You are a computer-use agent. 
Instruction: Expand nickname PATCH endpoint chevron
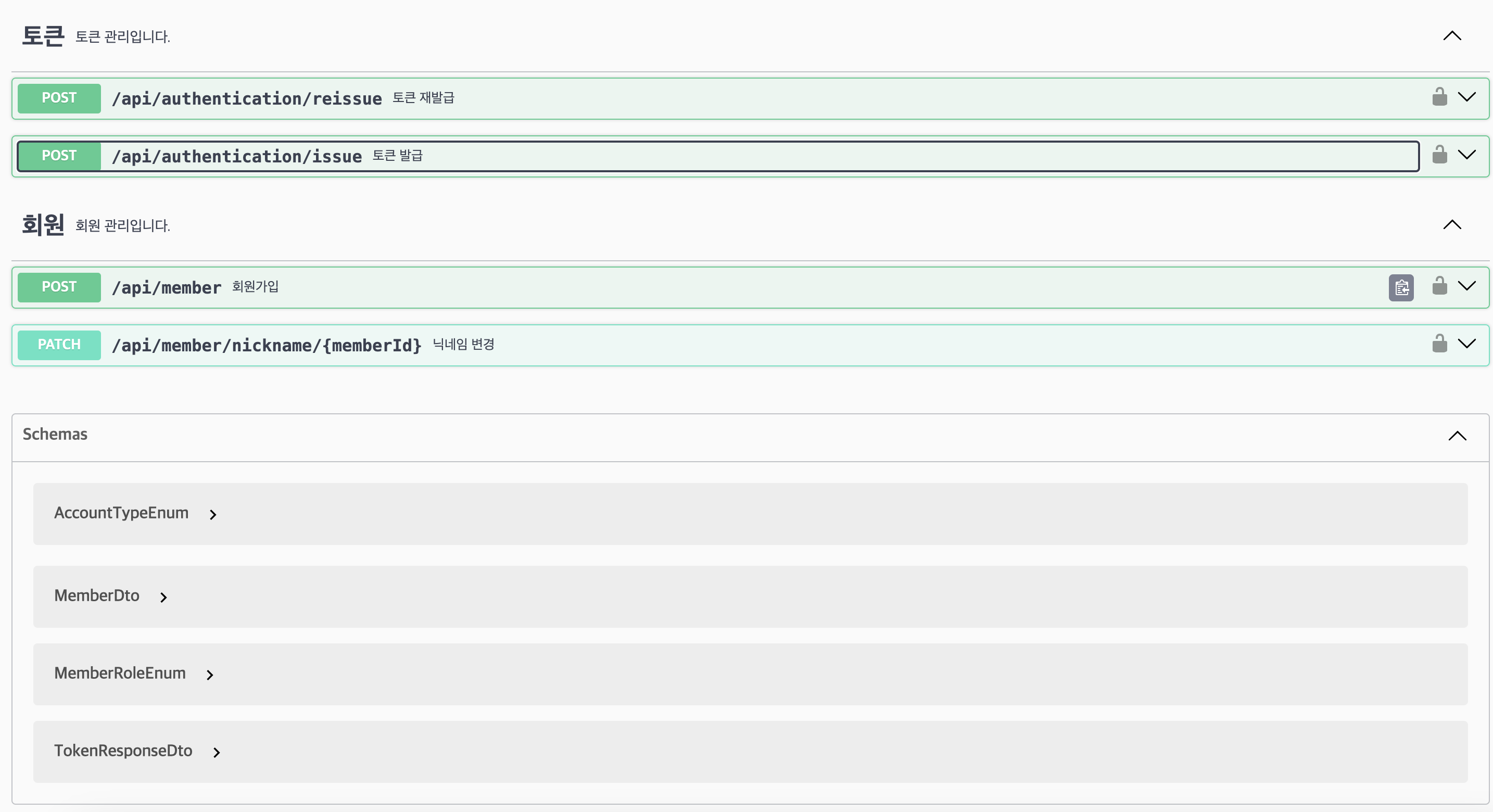tap(1467, 344)
